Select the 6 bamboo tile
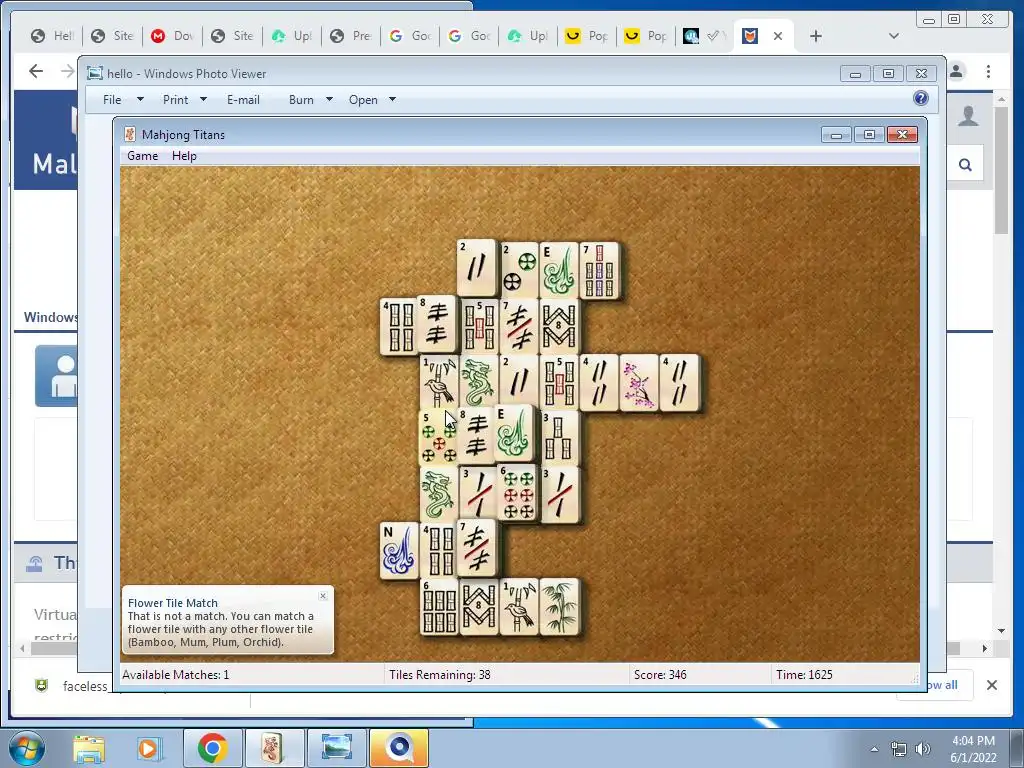The height and width of the screenshot is (768, 1024). click(x=439, y=607)
